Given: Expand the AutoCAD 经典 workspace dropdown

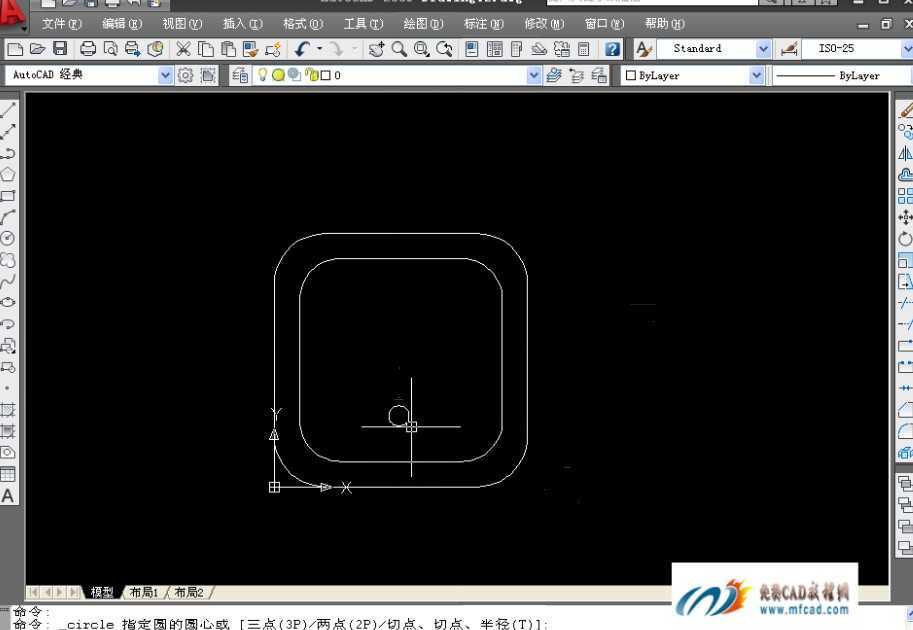Looking at the screenshot, I should coord(165,75).
